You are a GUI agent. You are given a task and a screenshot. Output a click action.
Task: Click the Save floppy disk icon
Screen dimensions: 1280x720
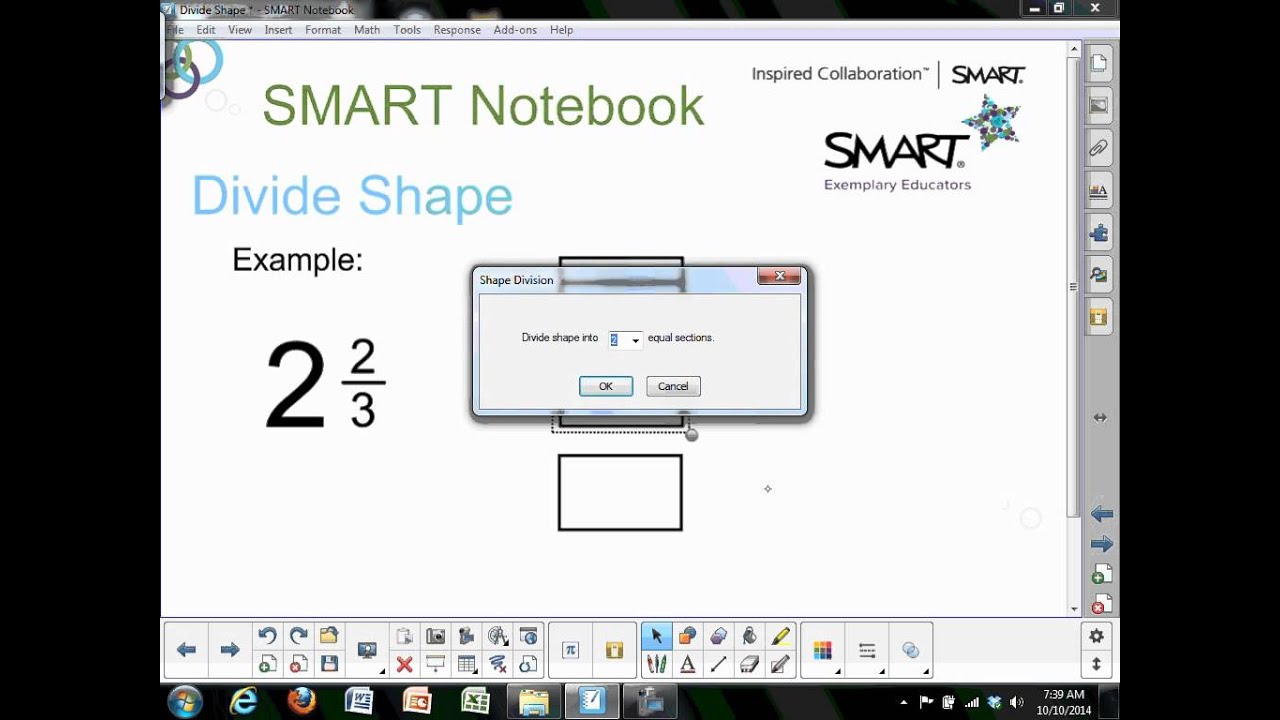[329, 664]
